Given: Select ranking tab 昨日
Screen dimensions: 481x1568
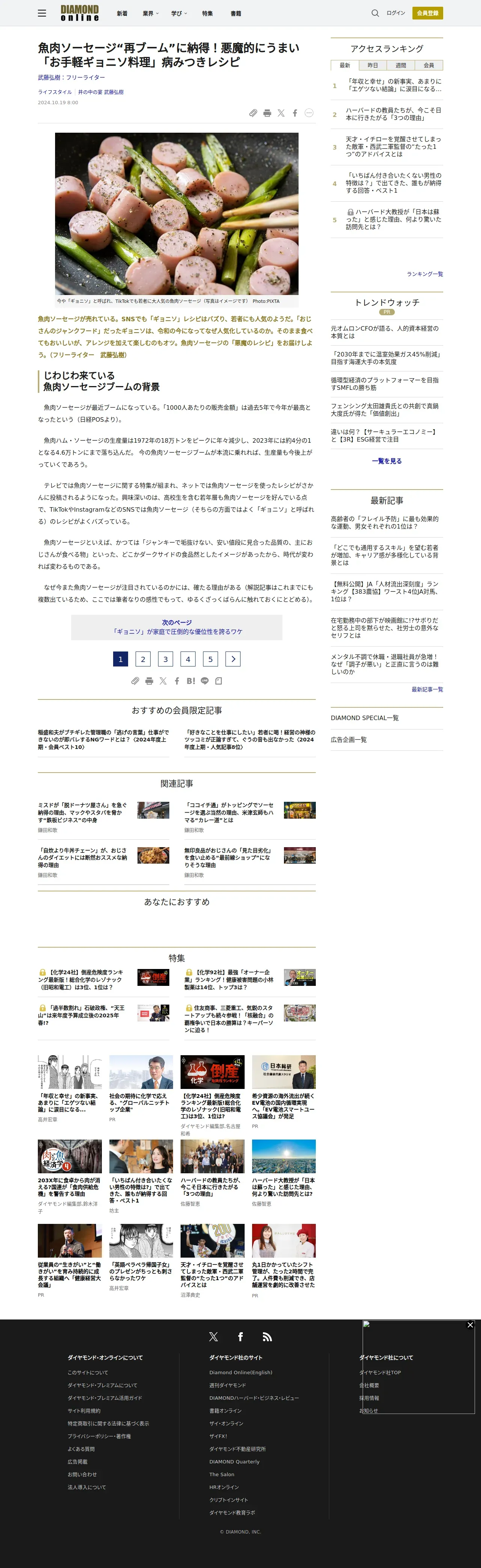Looking at the screenshot, I should coord(373,65).
